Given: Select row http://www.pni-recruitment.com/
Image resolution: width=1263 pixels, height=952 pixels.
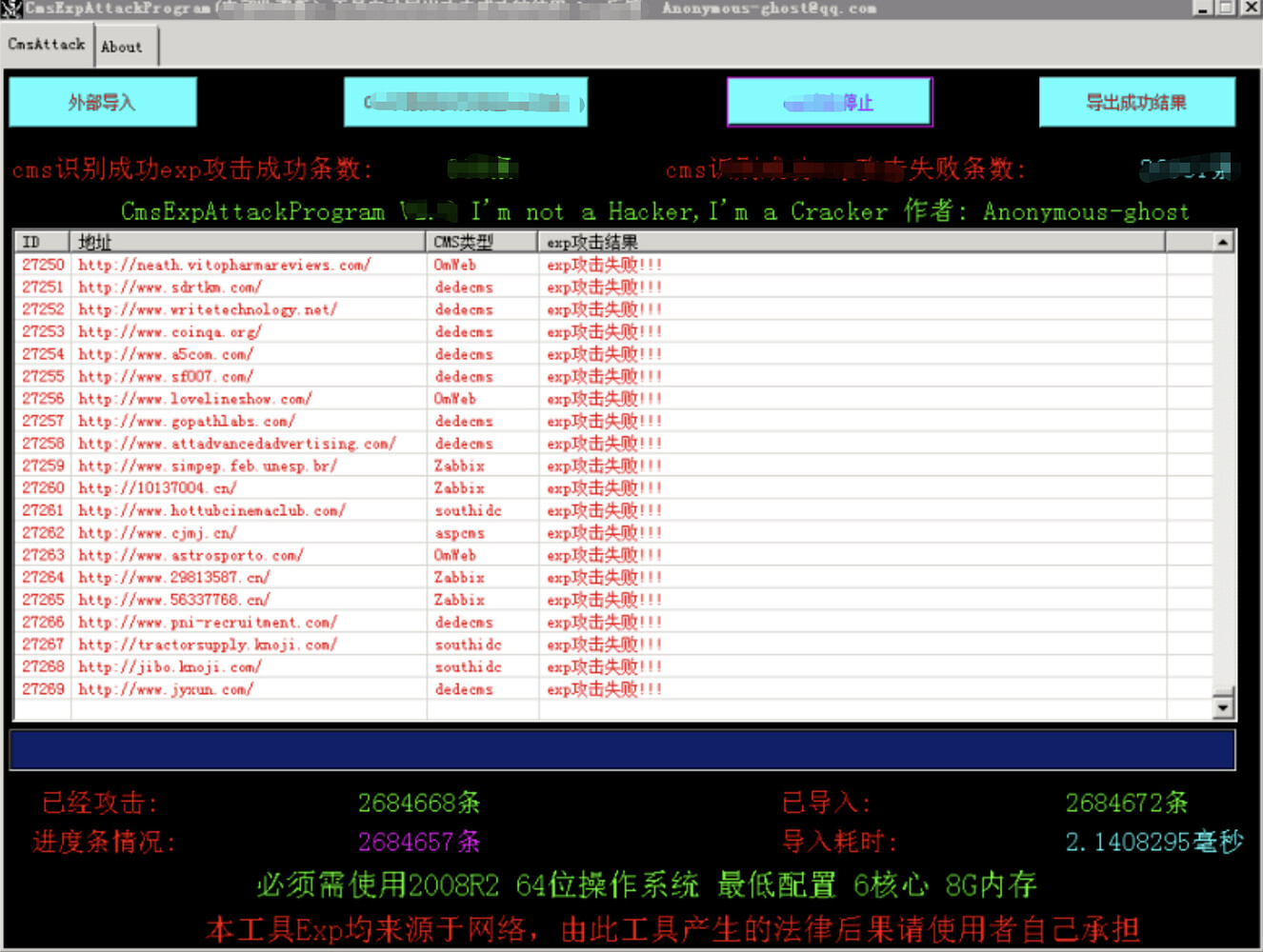Looking at the screenshot, I should coord(613,623).
